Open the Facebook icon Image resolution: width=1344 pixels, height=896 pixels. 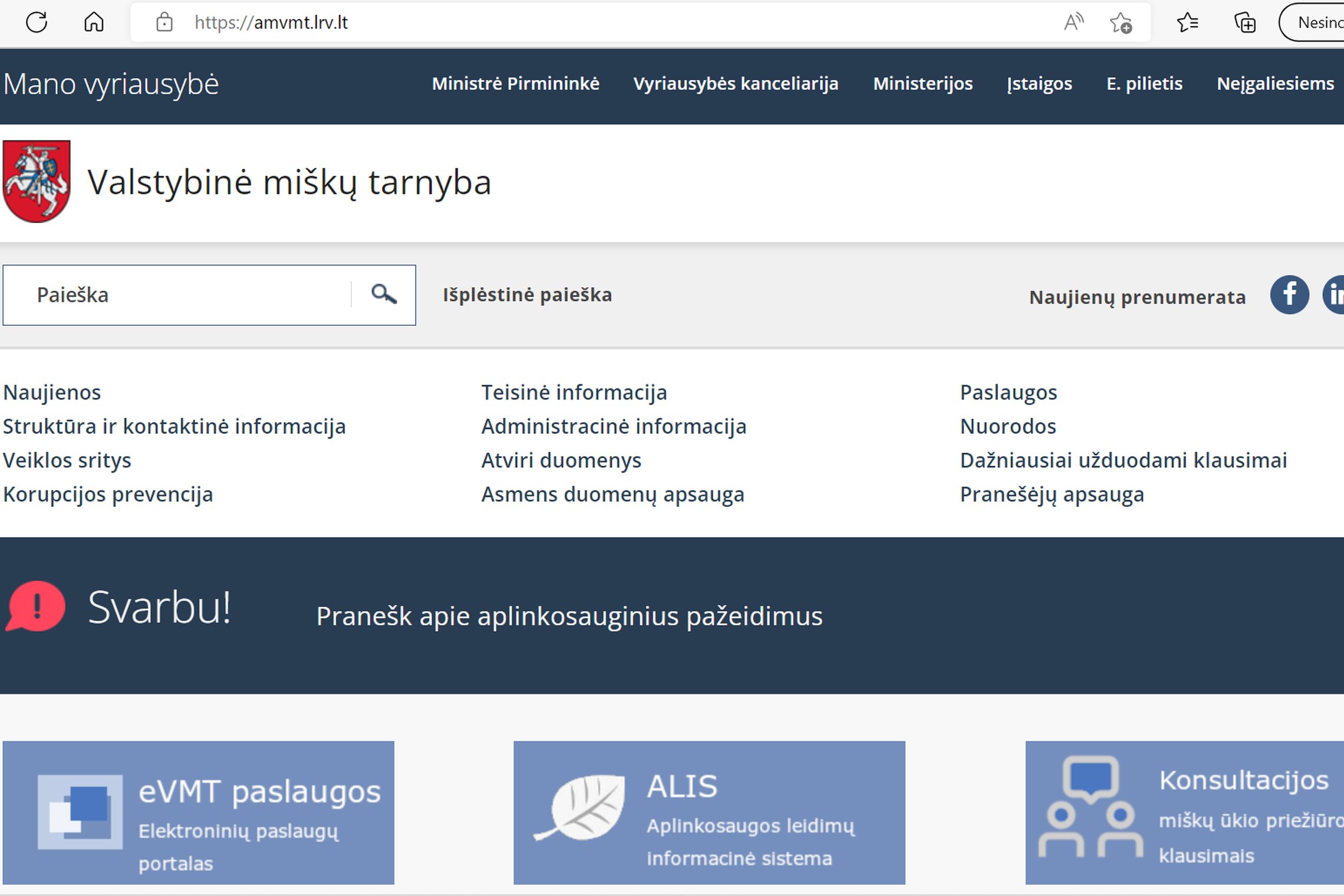(1289, 295)
